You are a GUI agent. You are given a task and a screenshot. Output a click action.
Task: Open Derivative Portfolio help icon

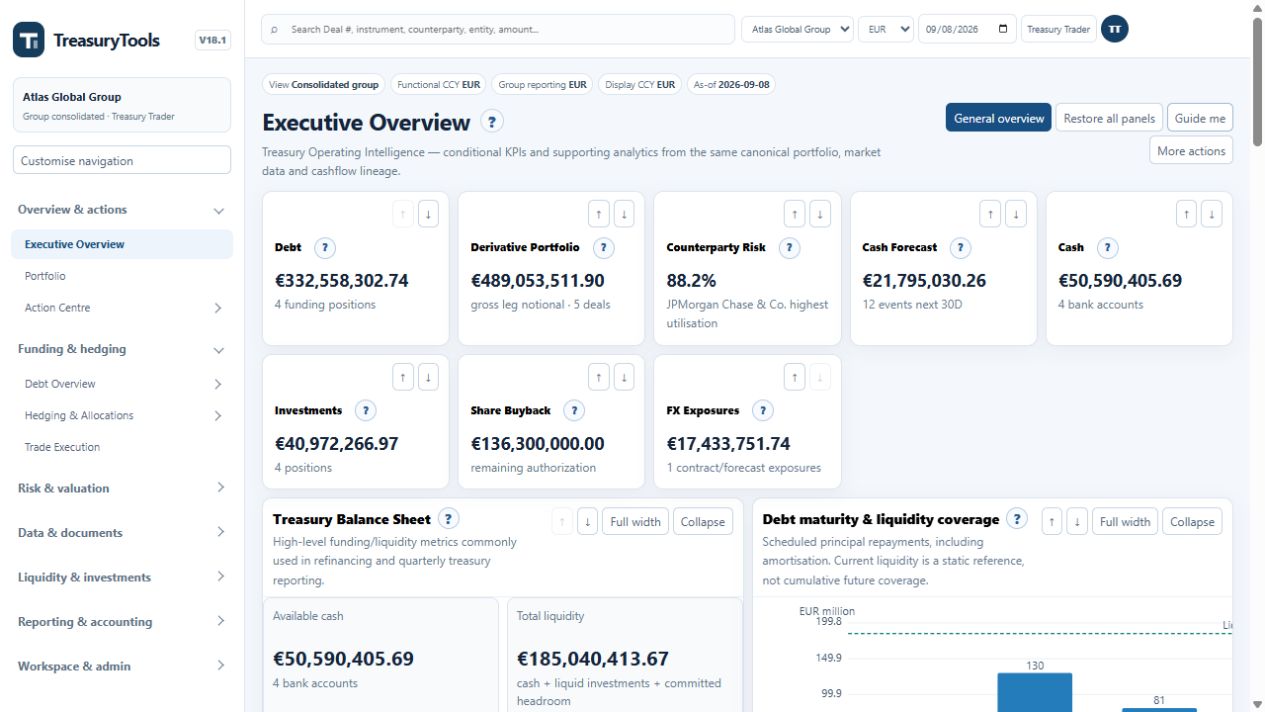point(604,248)
